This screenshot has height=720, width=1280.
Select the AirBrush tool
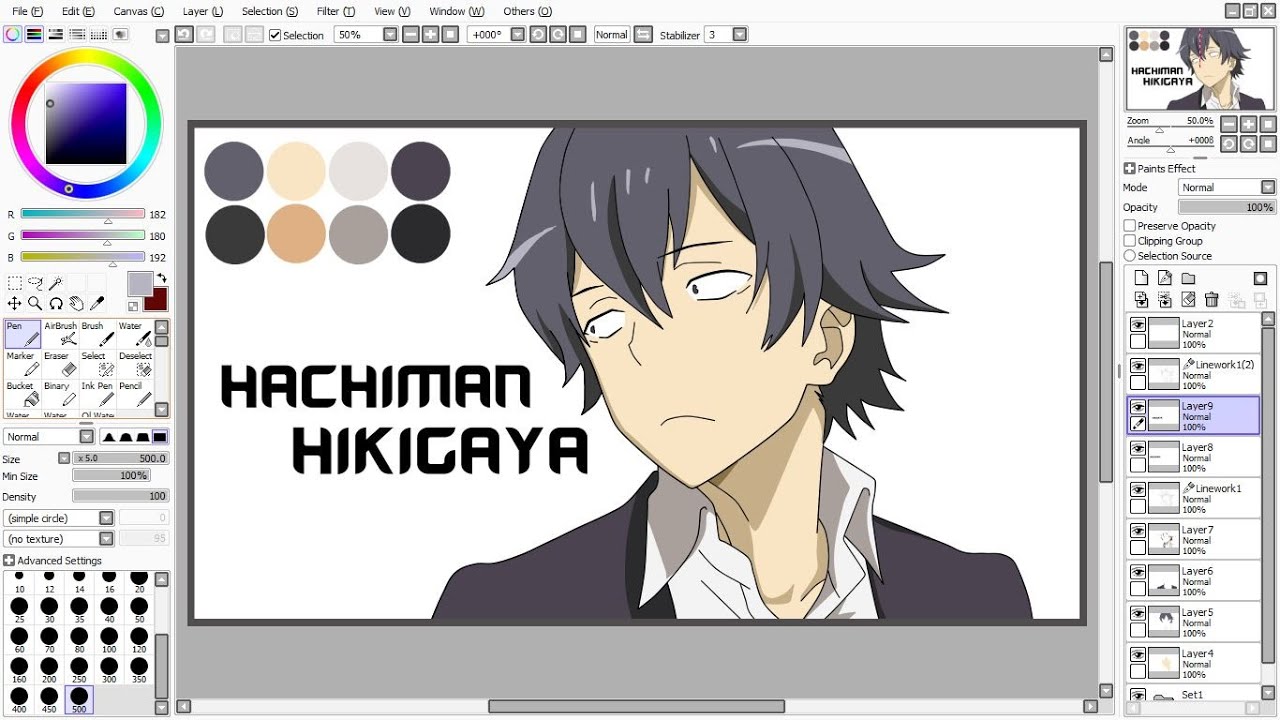coord(60,334)
